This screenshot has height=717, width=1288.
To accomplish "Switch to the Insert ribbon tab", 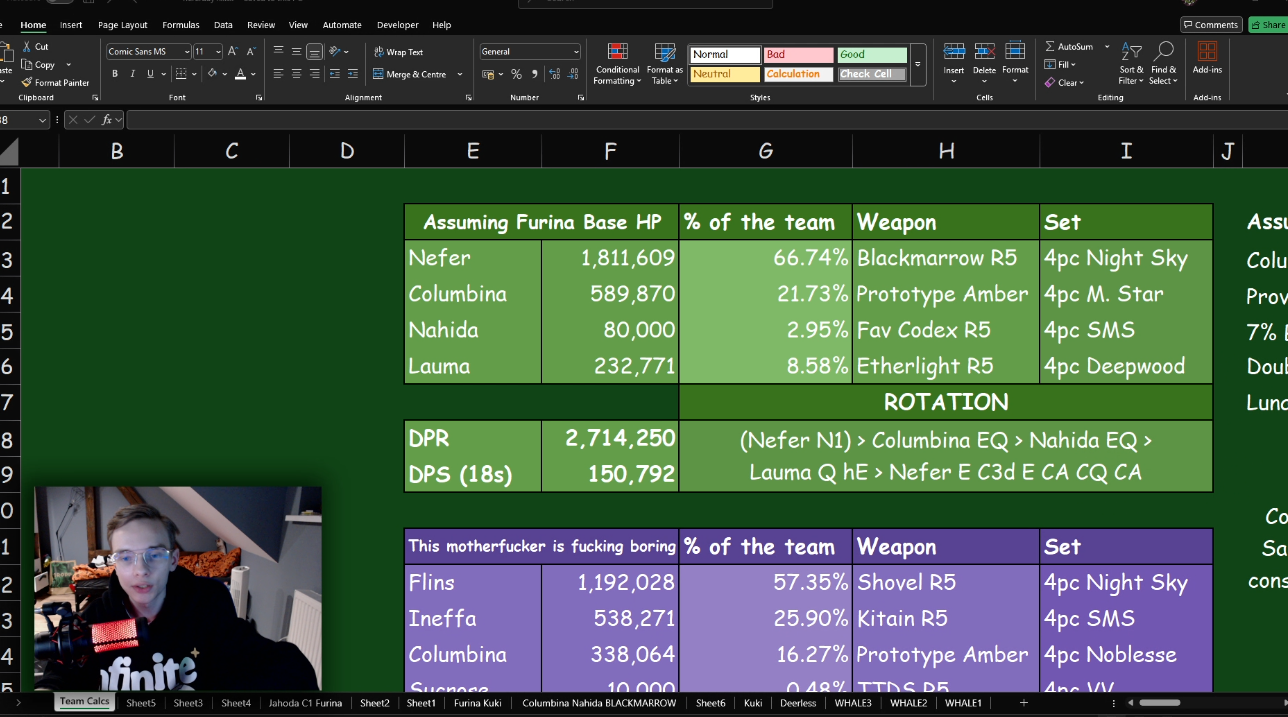I will pos(71,25).
